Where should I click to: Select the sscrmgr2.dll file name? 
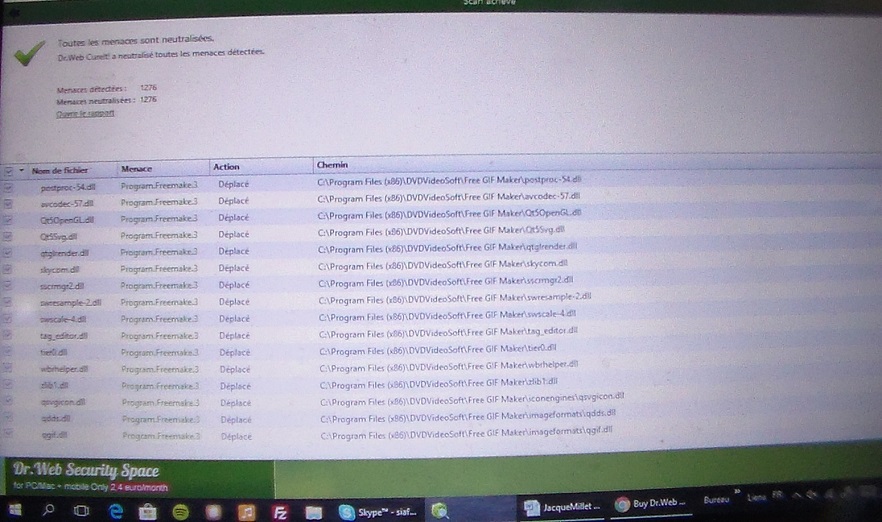click(x=62, y=286)
